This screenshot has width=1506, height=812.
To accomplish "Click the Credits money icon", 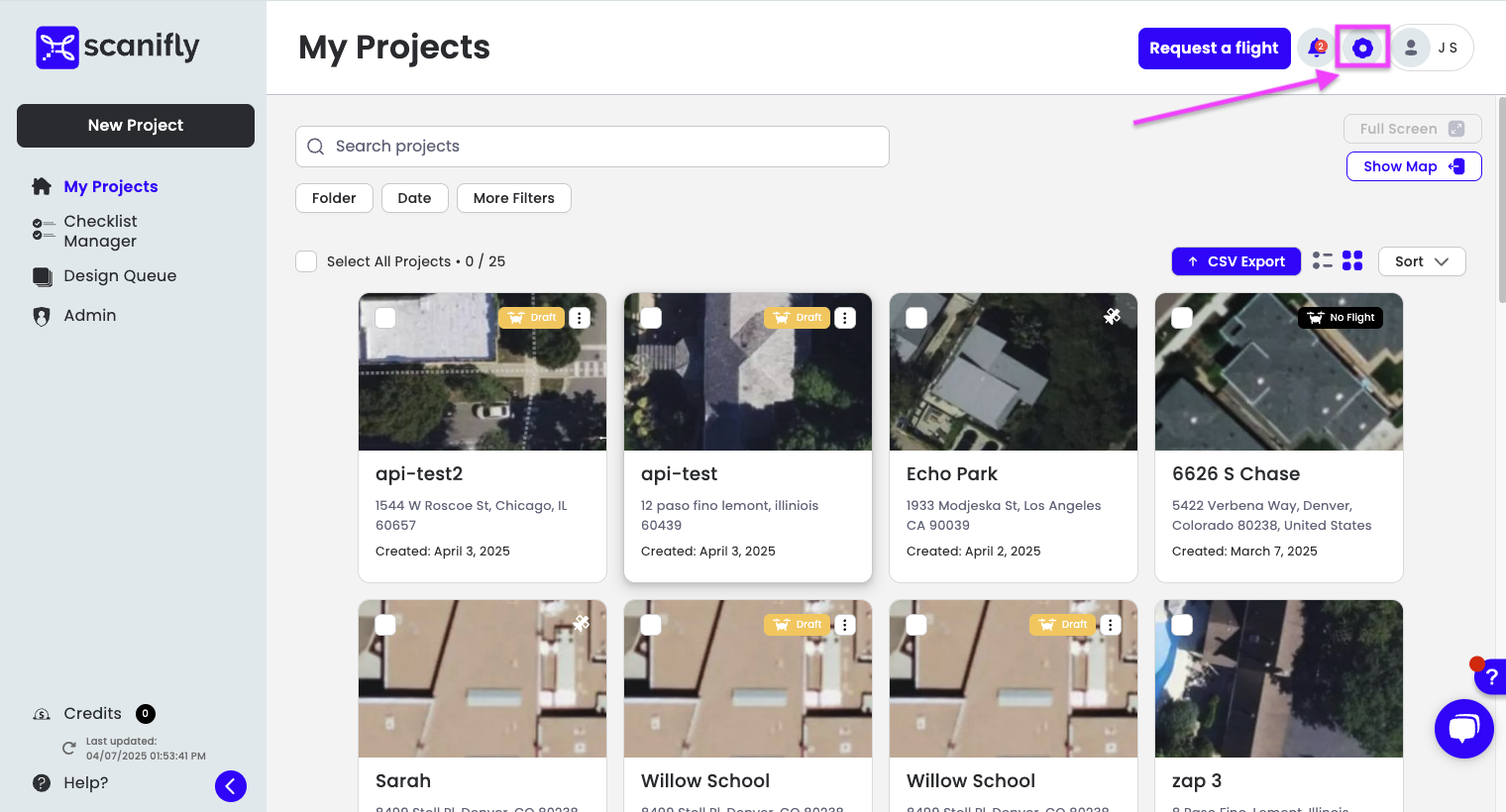I will click(42, 714).
